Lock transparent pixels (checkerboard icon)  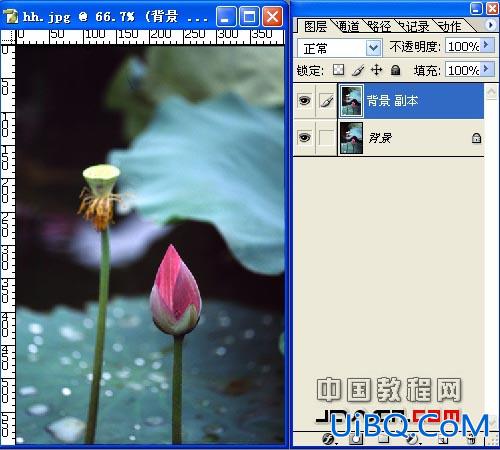click(x=339, y=70)
